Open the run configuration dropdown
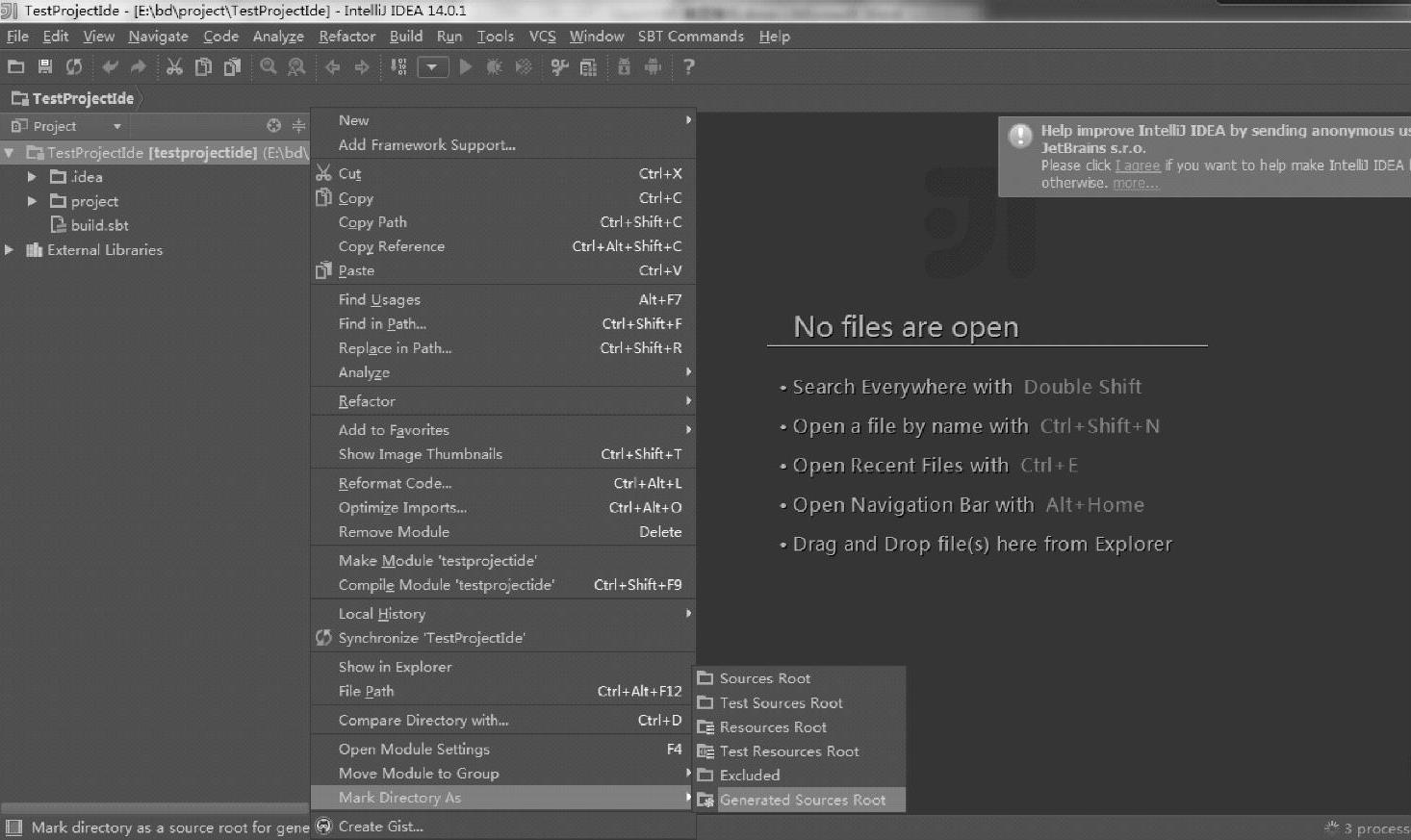This screenshot has height=840, width=1411. click(432, 66)
